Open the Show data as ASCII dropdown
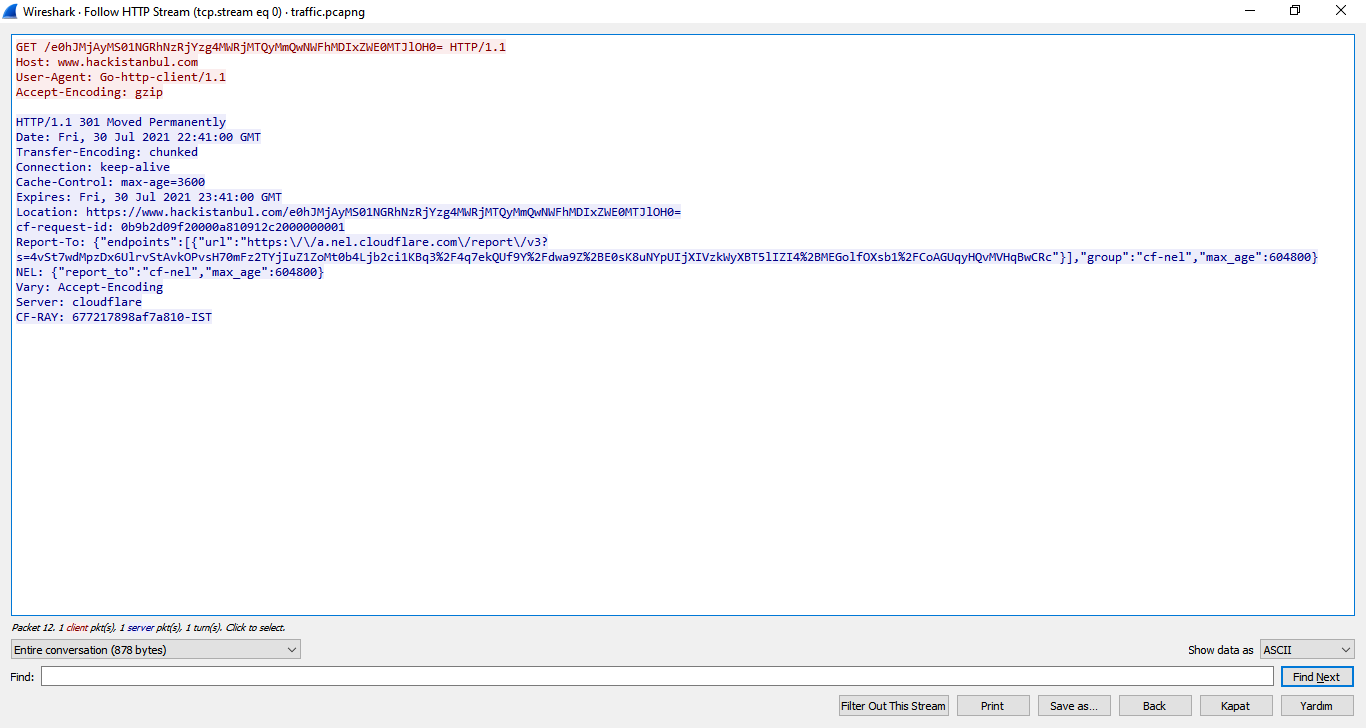This screenshot has width=1366, height=728. click(x=1307, y=650)
